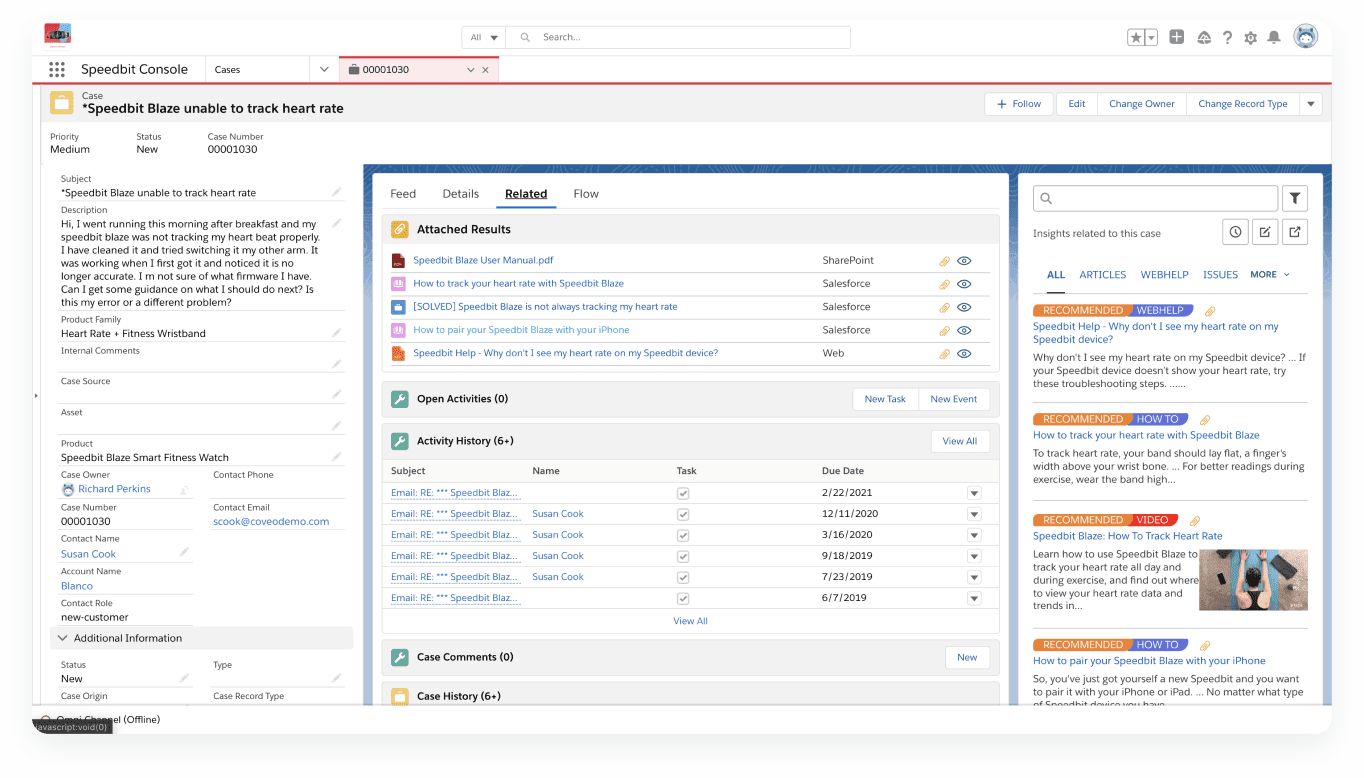Click edit pencil next to Description field
1364x778 pixels.
click(x=337, y=224)
